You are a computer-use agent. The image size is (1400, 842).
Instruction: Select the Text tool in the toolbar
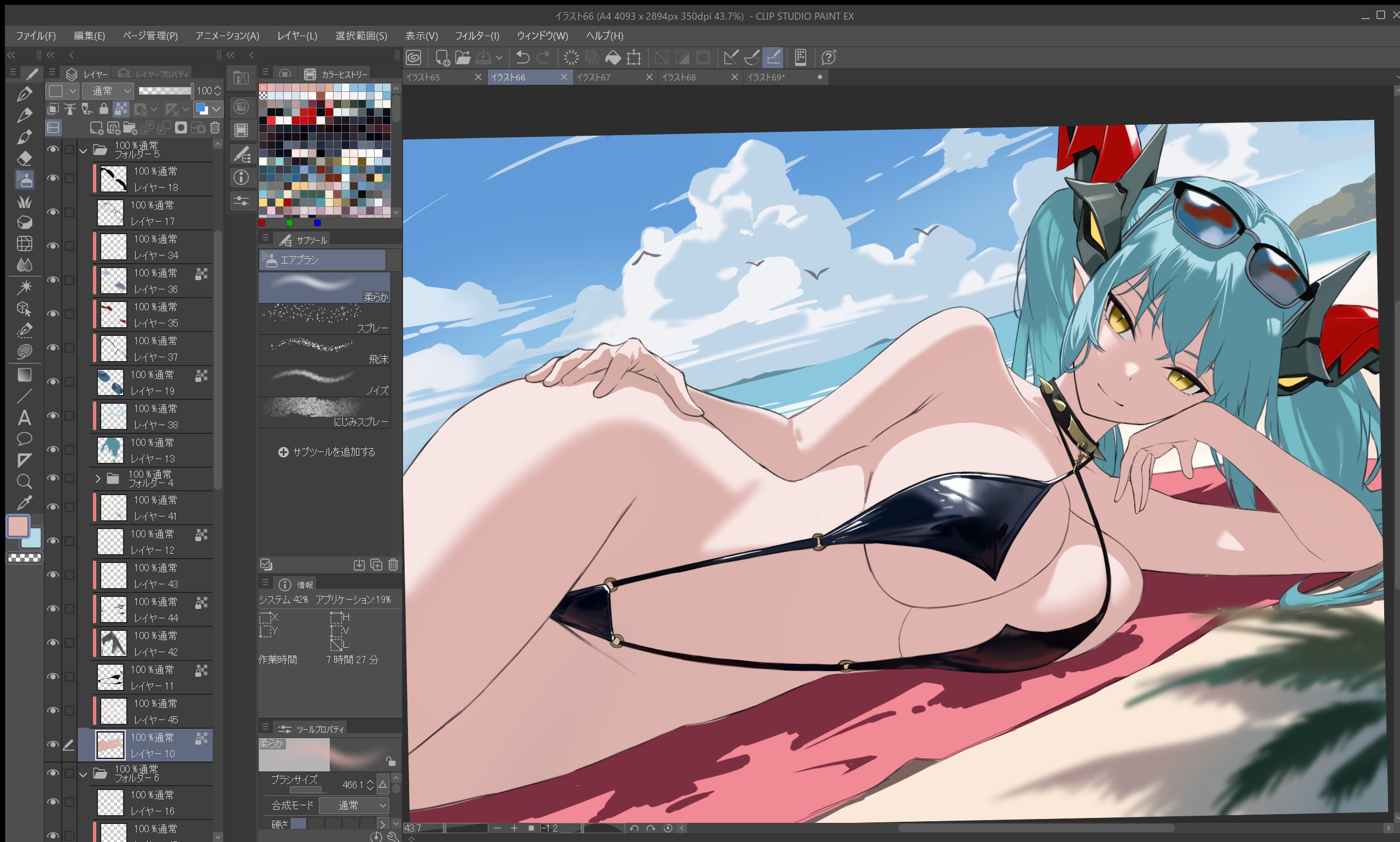click(25, 417)
